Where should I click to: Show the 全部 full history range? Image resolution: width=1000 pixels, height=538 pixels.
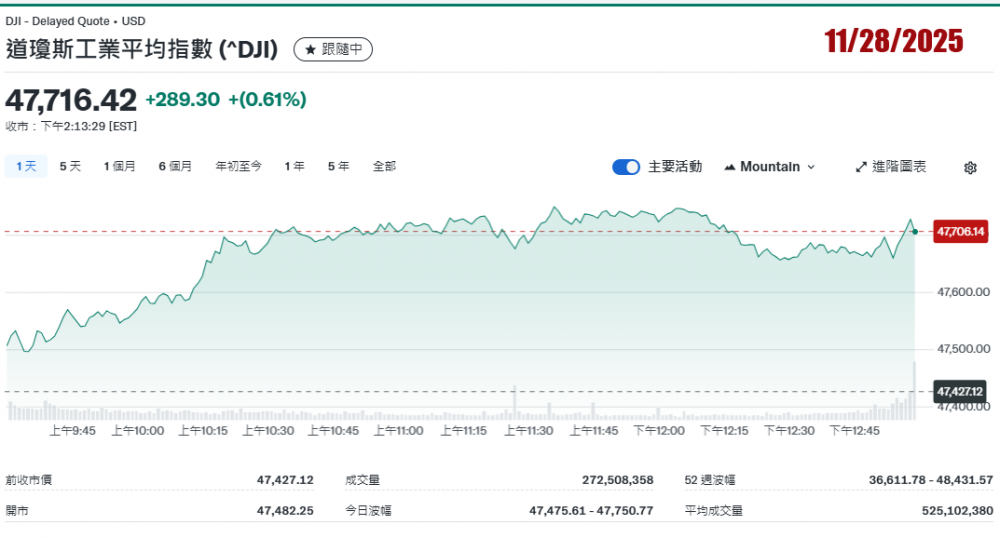tap(384, 166)
